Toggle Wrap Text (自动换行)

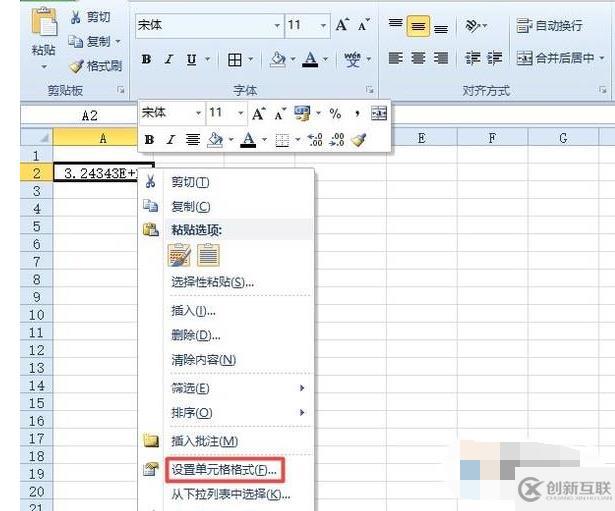[x=549, y=25]
